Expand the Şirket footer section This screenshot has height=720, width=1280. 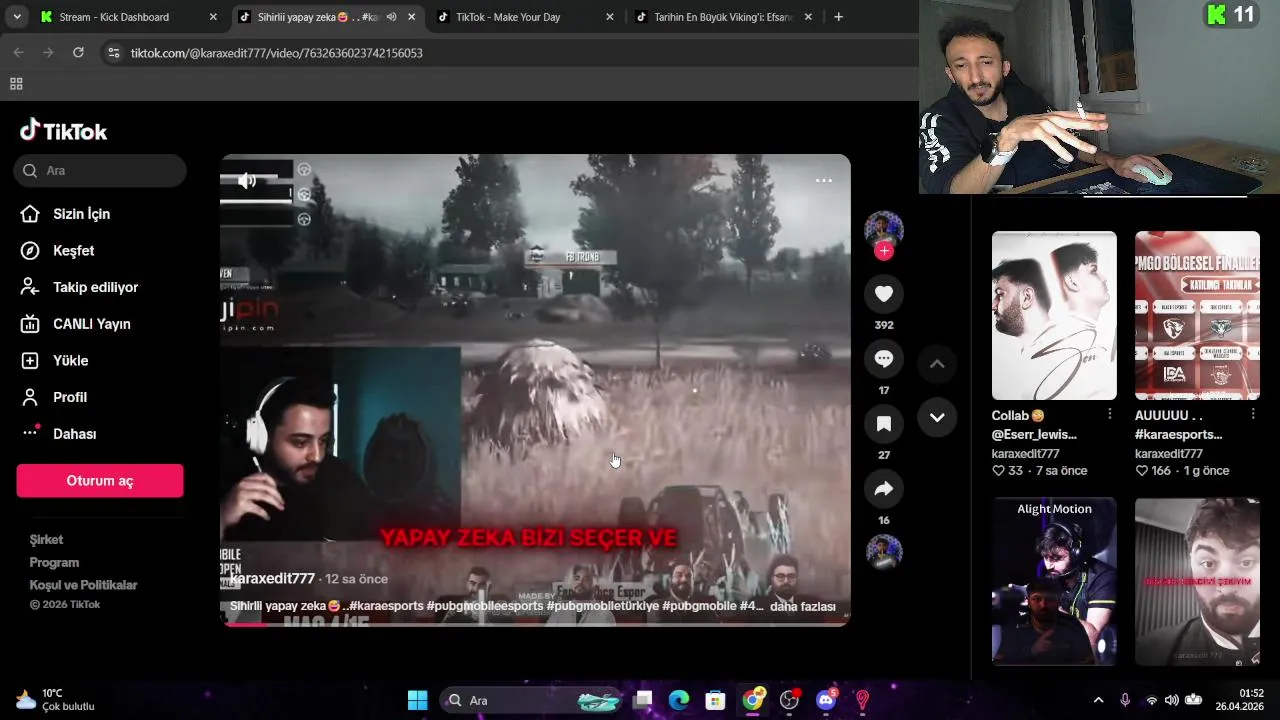click(x=46, y=540)
